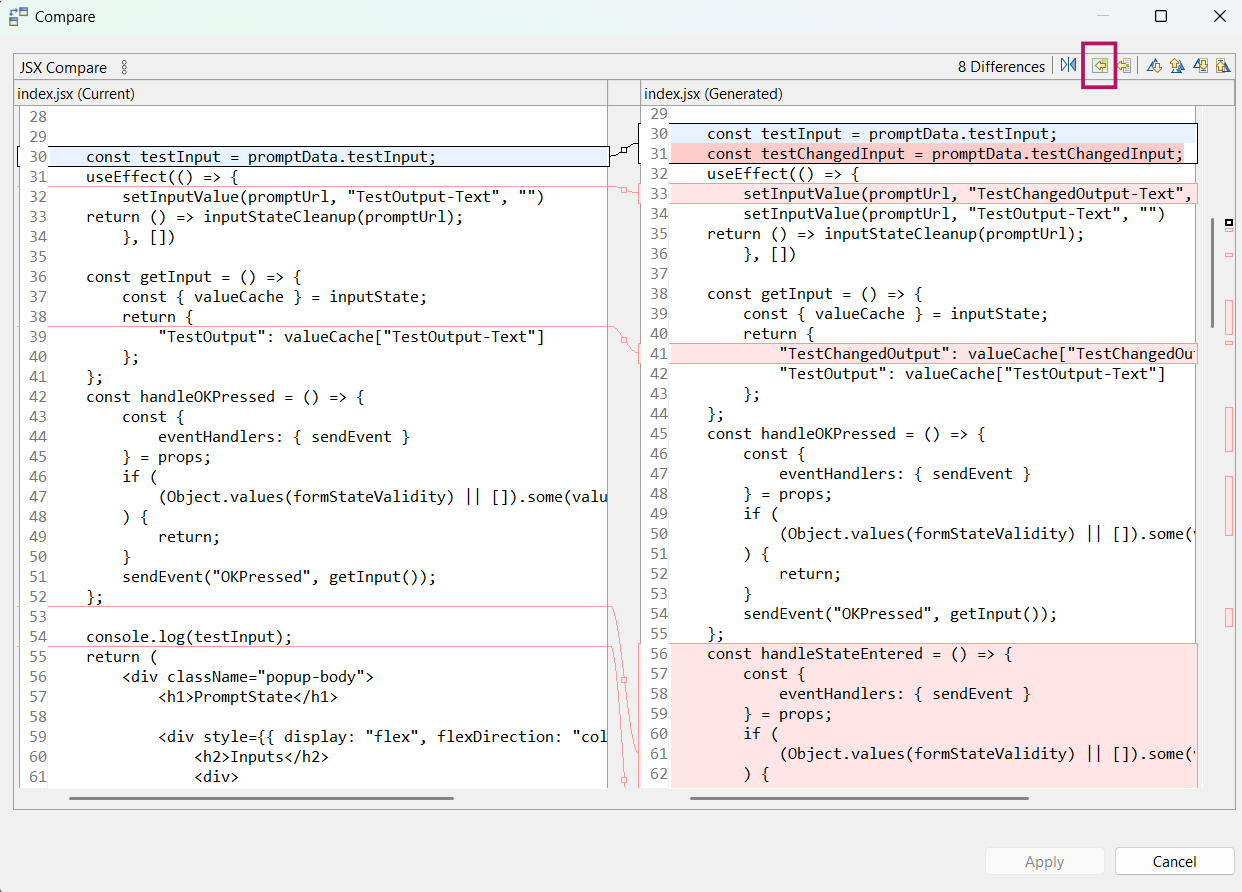
Task: Click 'const handleOKPressed' in the Current pane
Action: pos(225,396)
